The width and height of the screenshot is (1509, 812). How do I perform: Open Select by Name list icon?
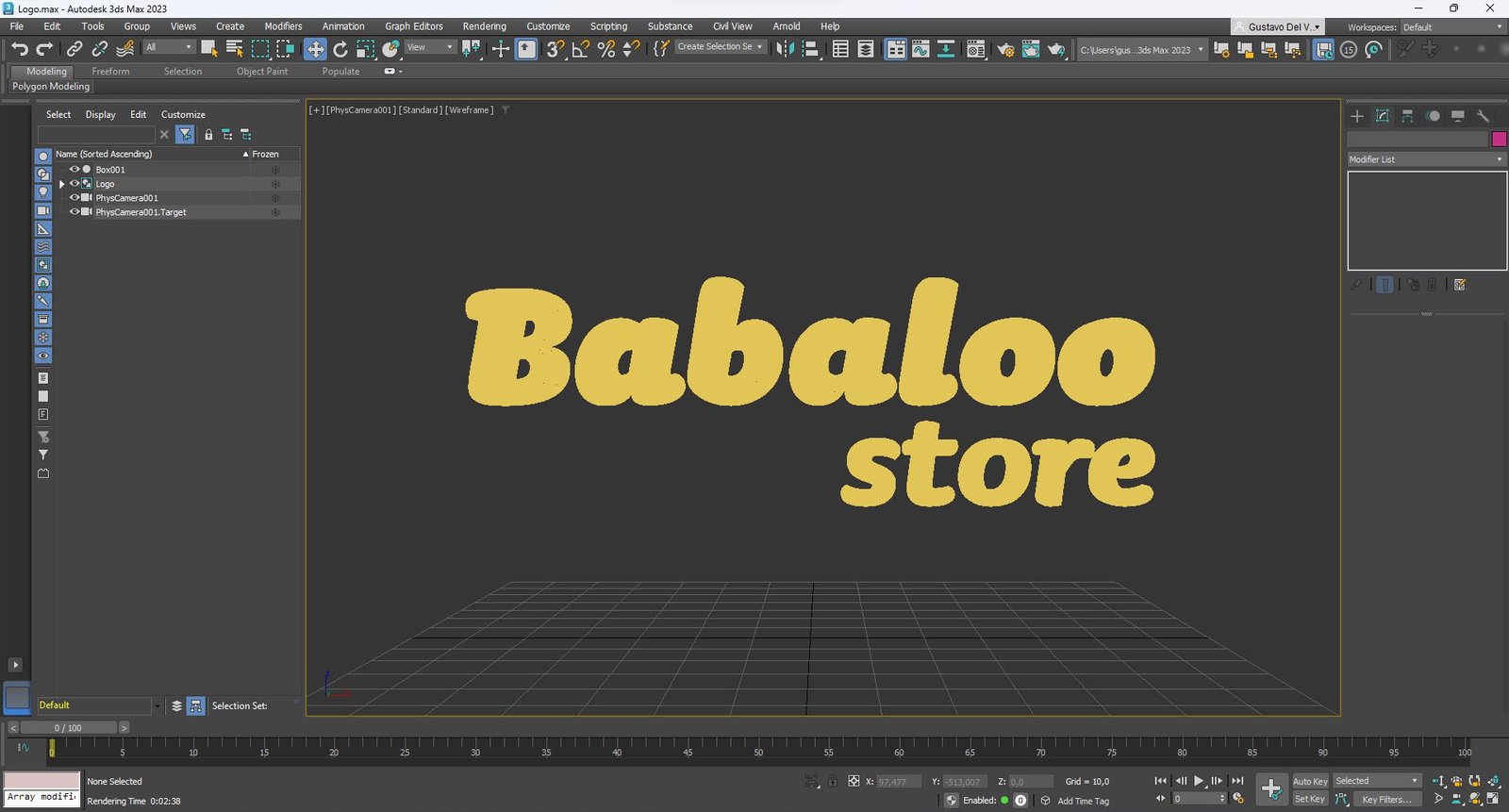pyautogui.click(x=234, y=48)
